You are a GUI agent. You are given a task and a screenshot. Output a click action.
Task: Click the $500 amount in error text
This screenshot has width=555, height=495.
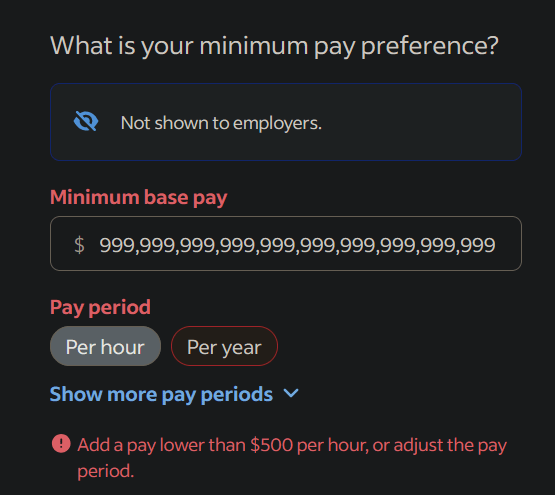271,445
